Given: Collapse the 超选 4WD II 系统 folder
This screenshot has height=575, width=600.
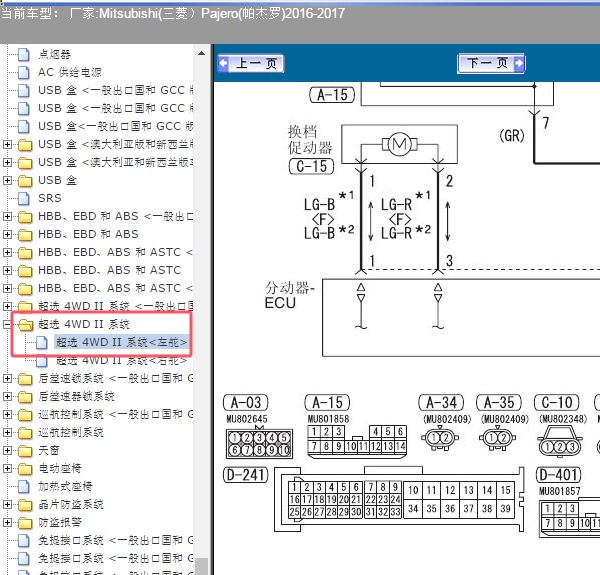Looking at the screenshot, I should click(x=7, y=324).
